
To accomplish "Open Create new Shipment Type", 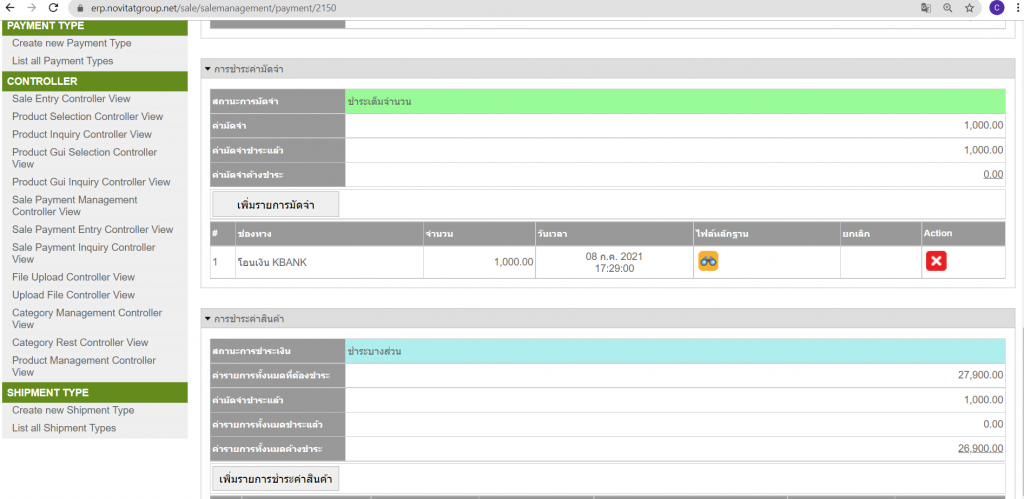I will point(73,410).
